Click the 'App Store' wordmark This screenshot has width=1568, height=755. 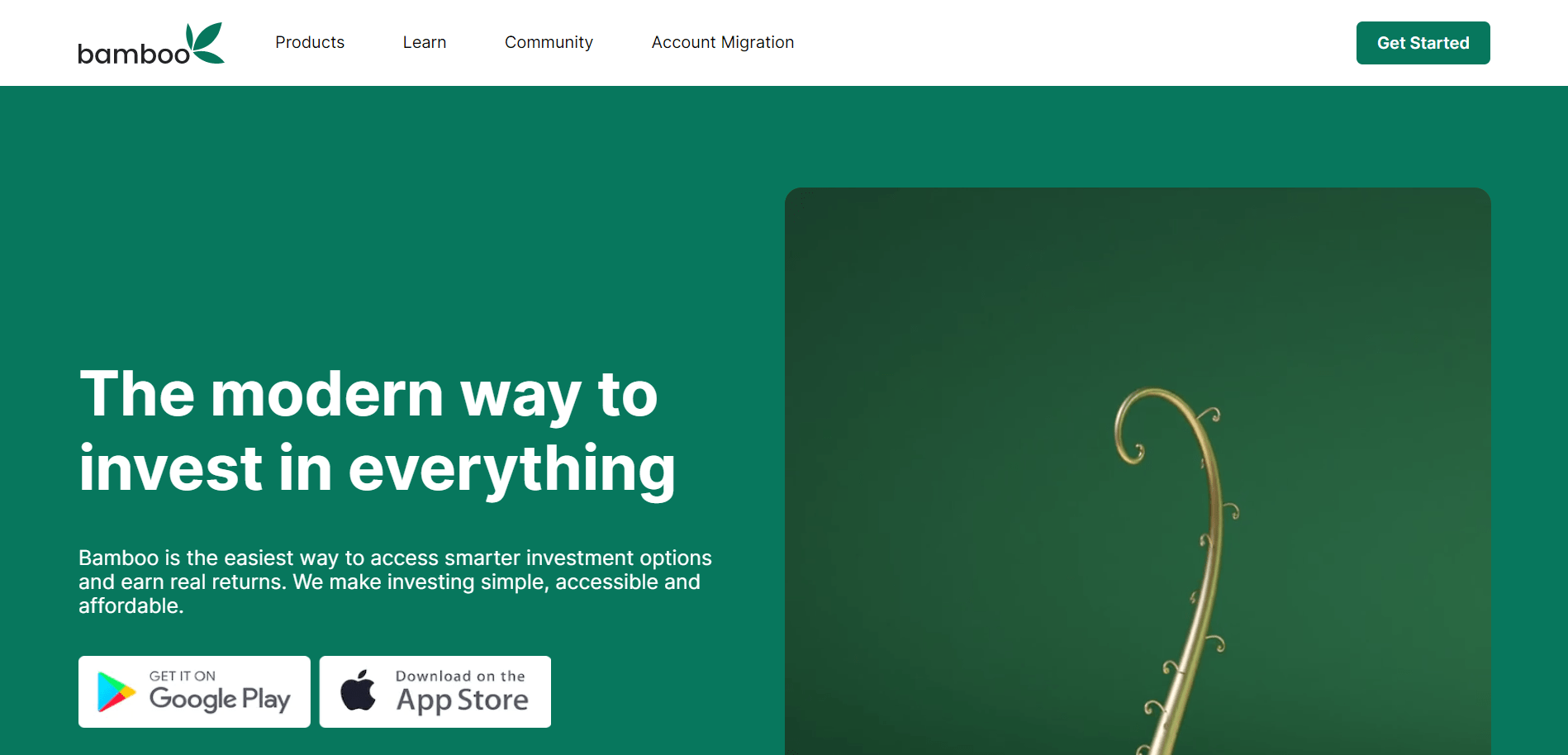(463, 700)
